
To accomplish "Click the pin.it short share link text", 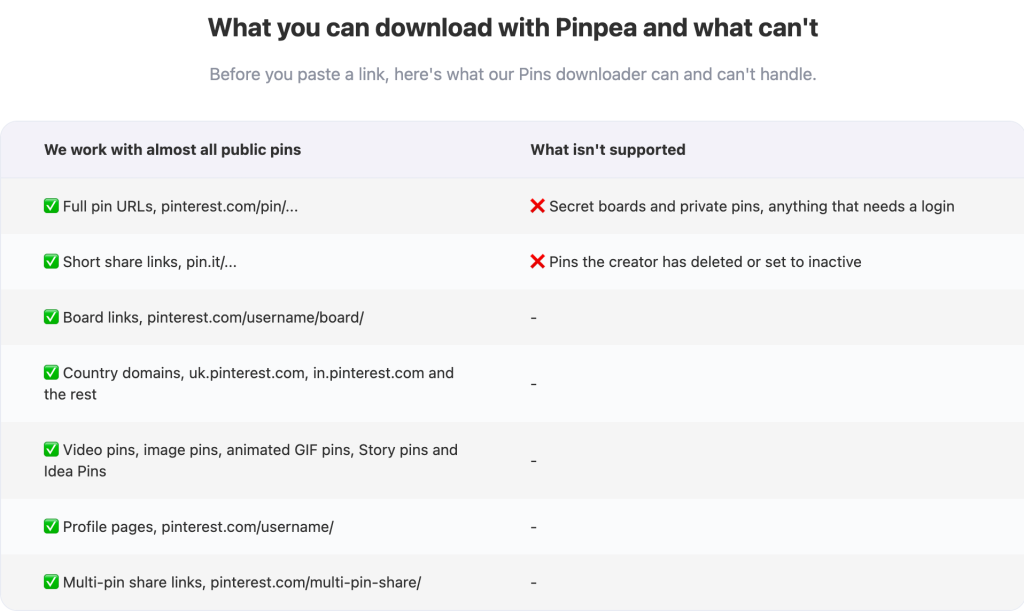I will (211, 262).
